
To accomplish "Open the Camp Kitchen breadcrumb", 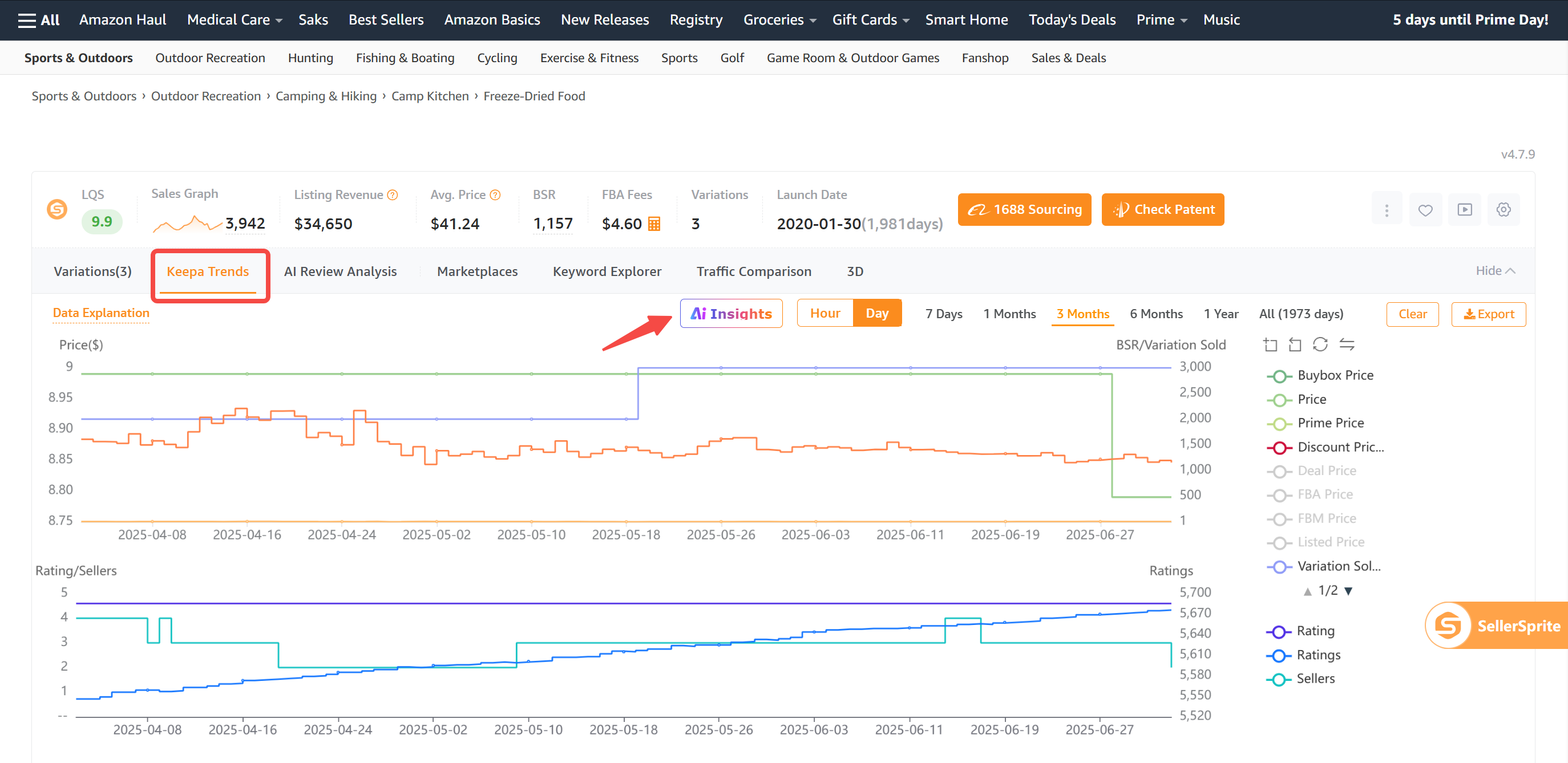I will coord(430,96).
